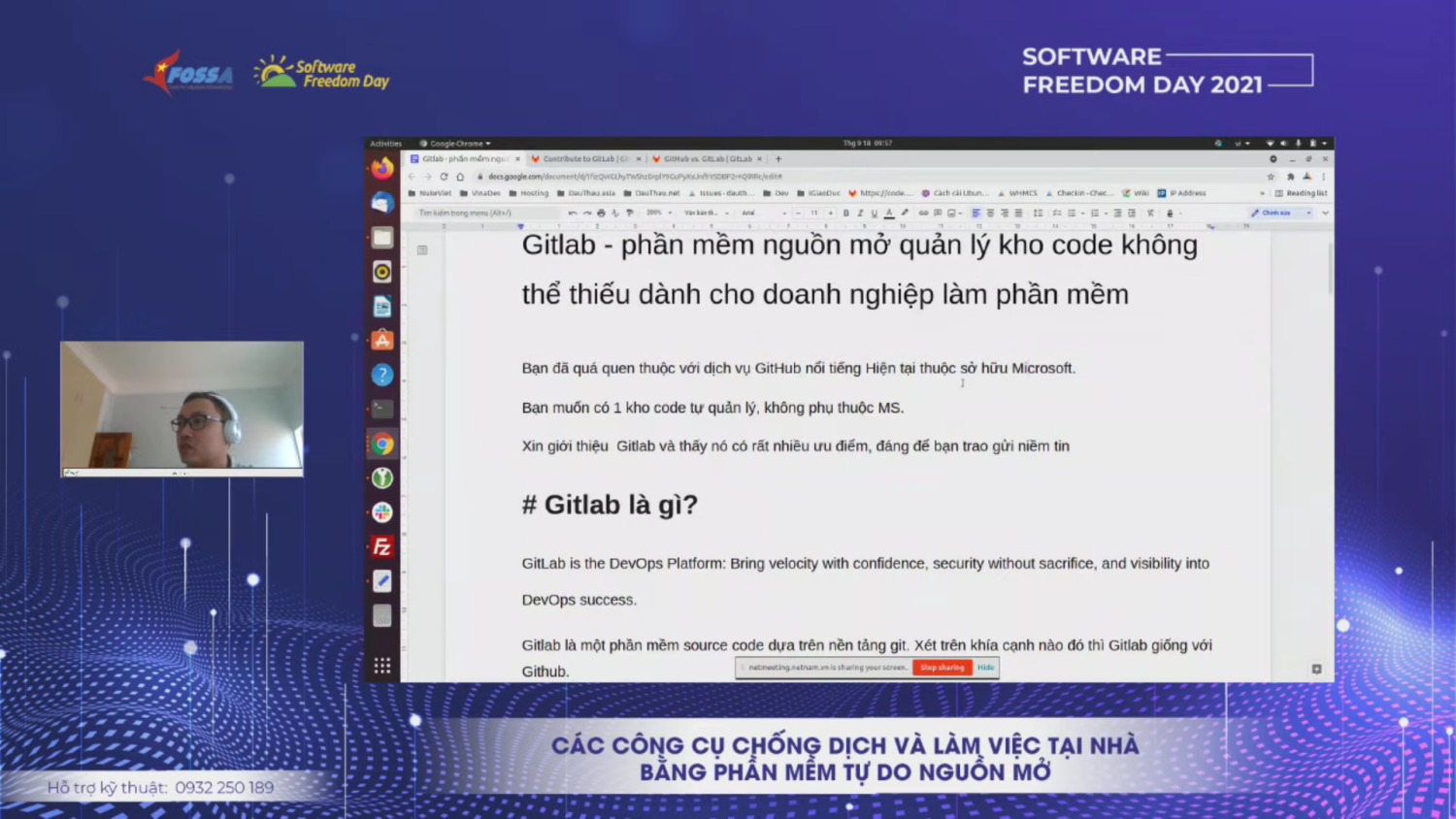This screenshot has width=1456, height=819.
Task: Increase the paragraph indent
Action: (x=1132, y=213)
